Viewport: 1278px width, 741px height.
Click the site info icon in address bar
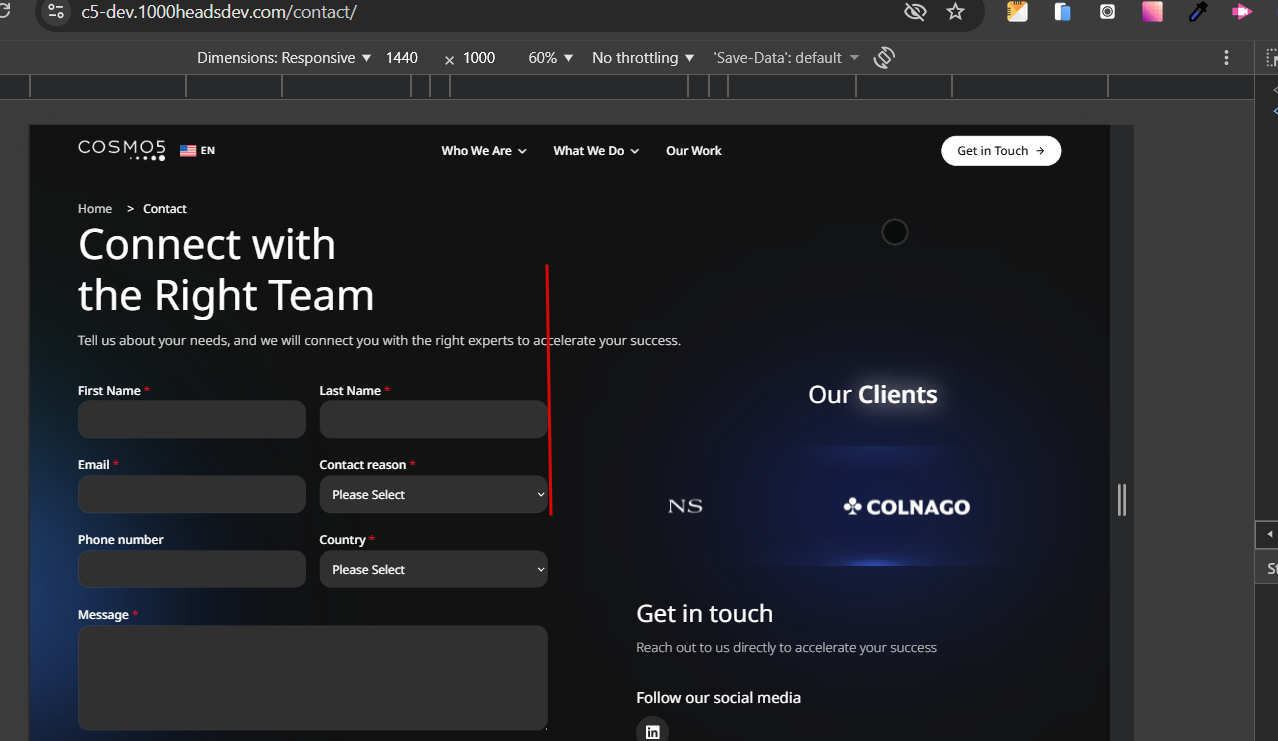[x=56, y=12]
